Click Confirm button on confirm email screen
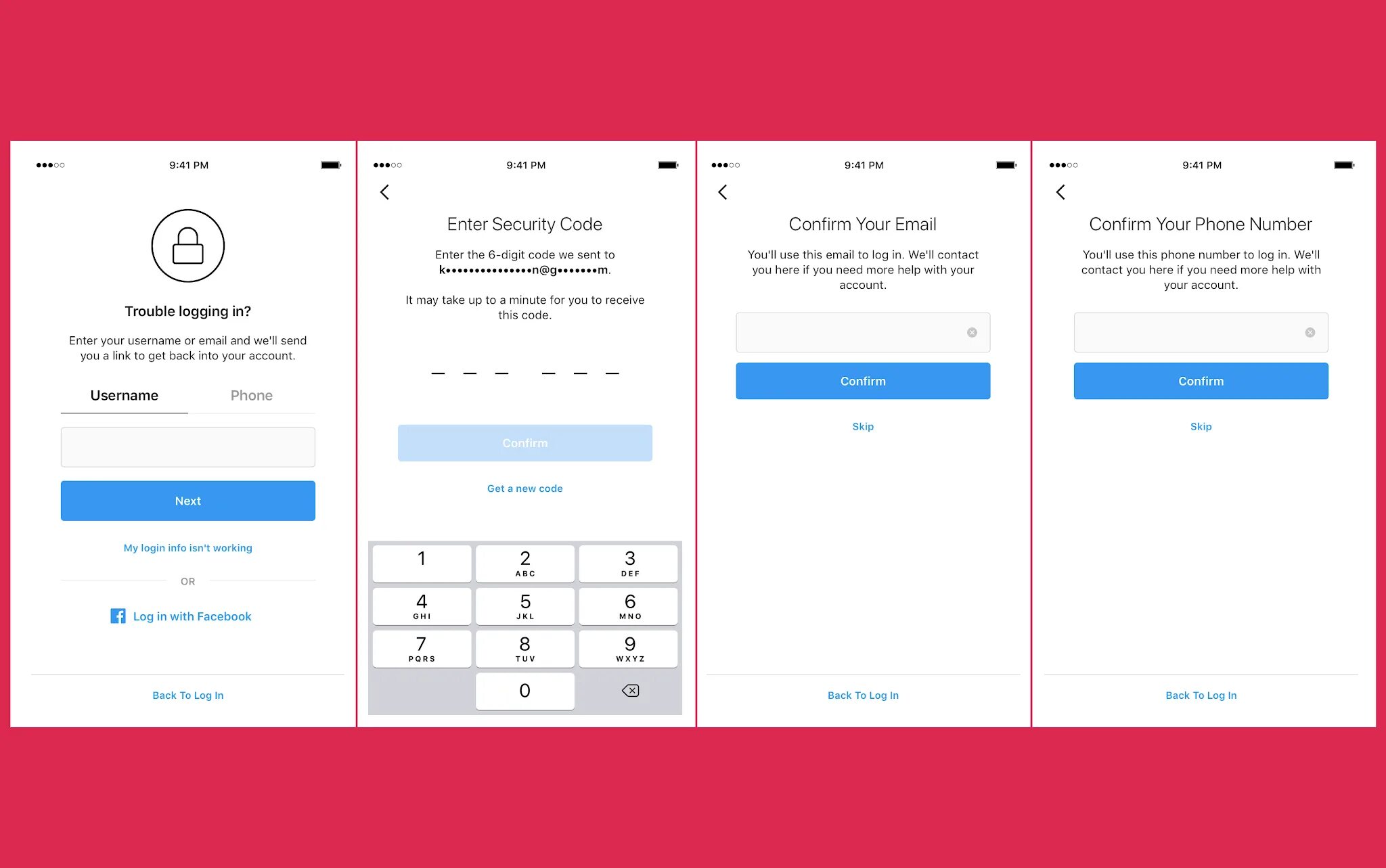This screenshot has height=868, width=1386. [862, 380]
